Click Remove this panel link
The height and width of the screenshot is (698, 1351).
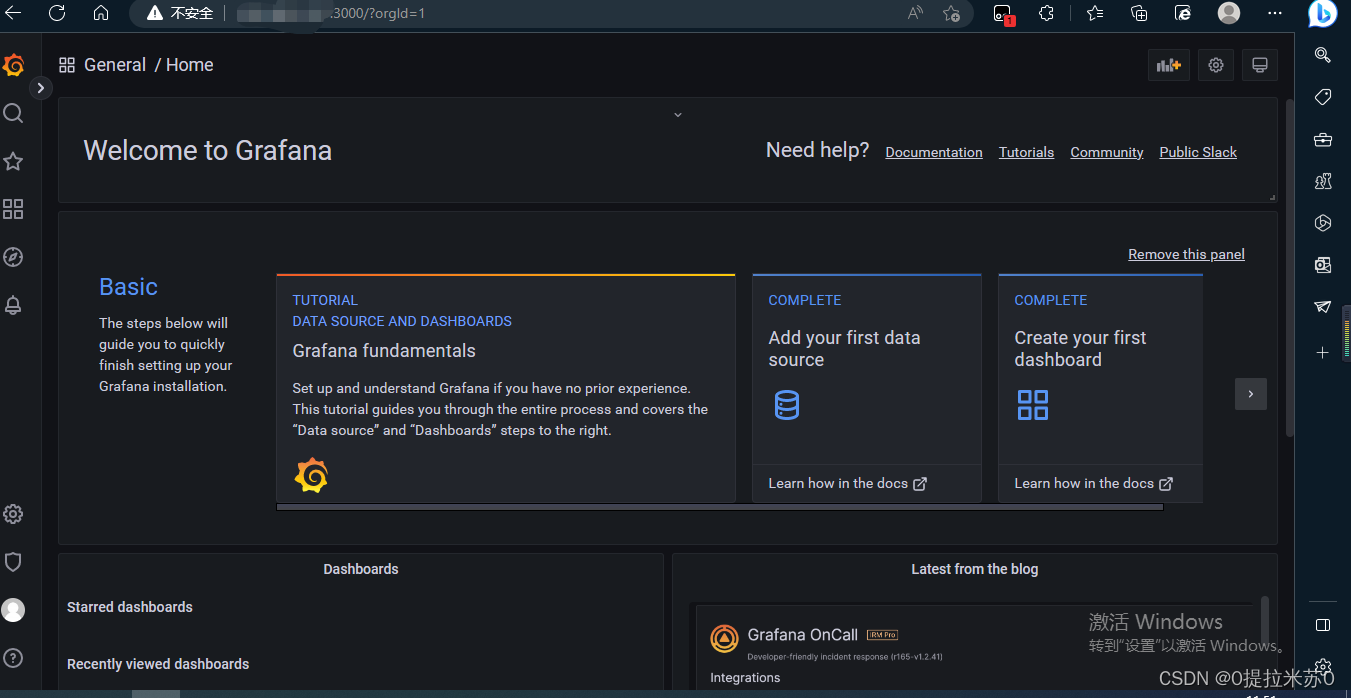pyautogui.click(x=1186, y=254)
